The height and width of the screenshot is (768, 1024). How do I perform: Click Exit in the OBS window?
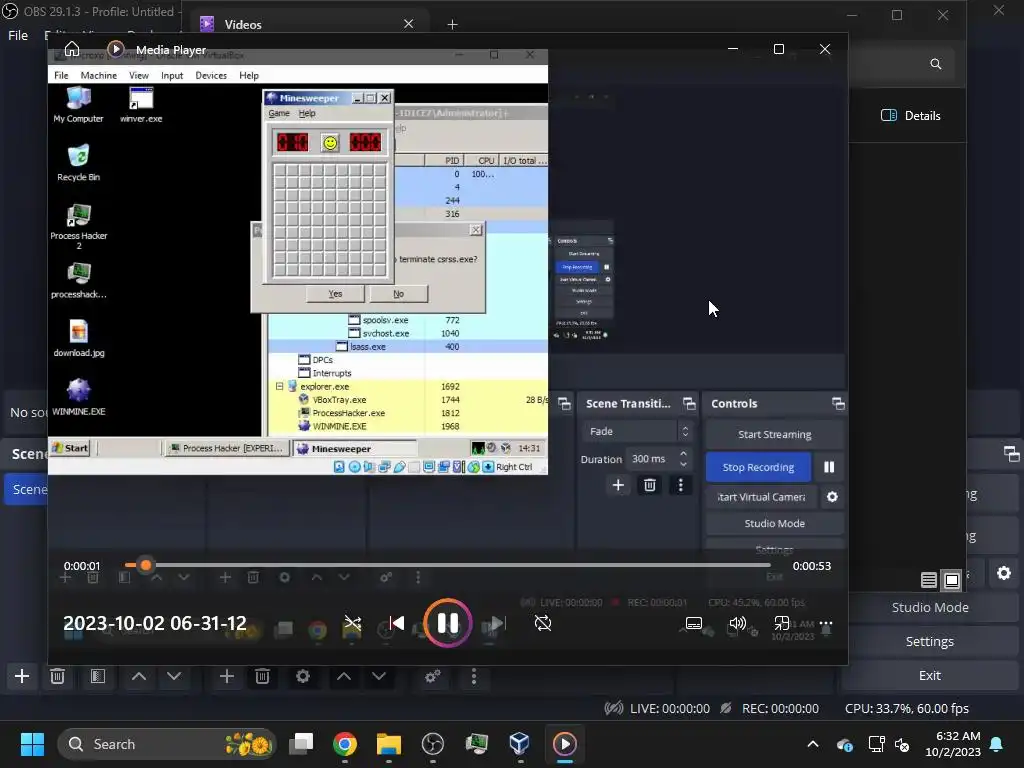(930, 675)
